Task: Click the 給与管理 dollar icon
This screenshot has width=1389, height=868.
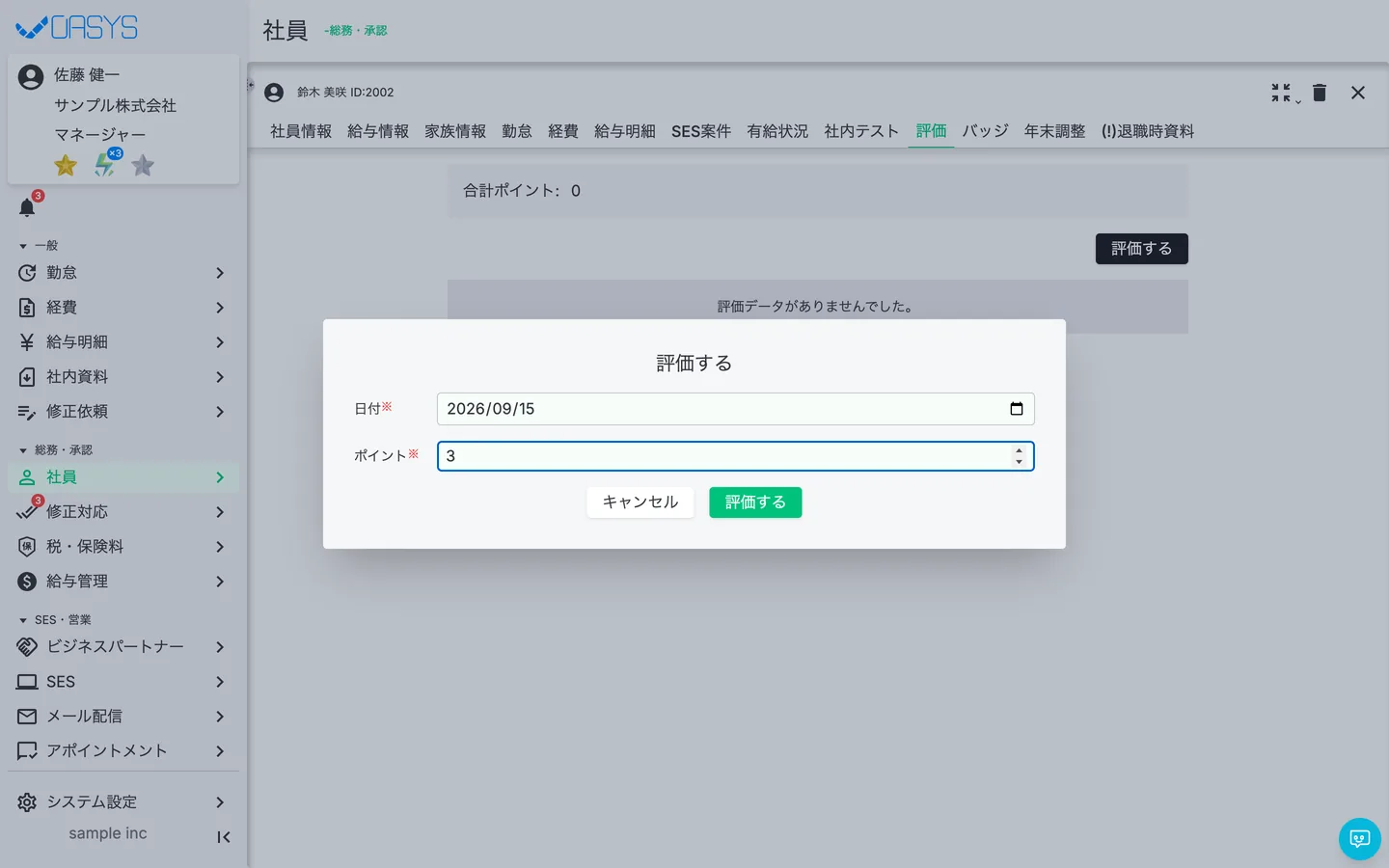Action: point(27,582)
